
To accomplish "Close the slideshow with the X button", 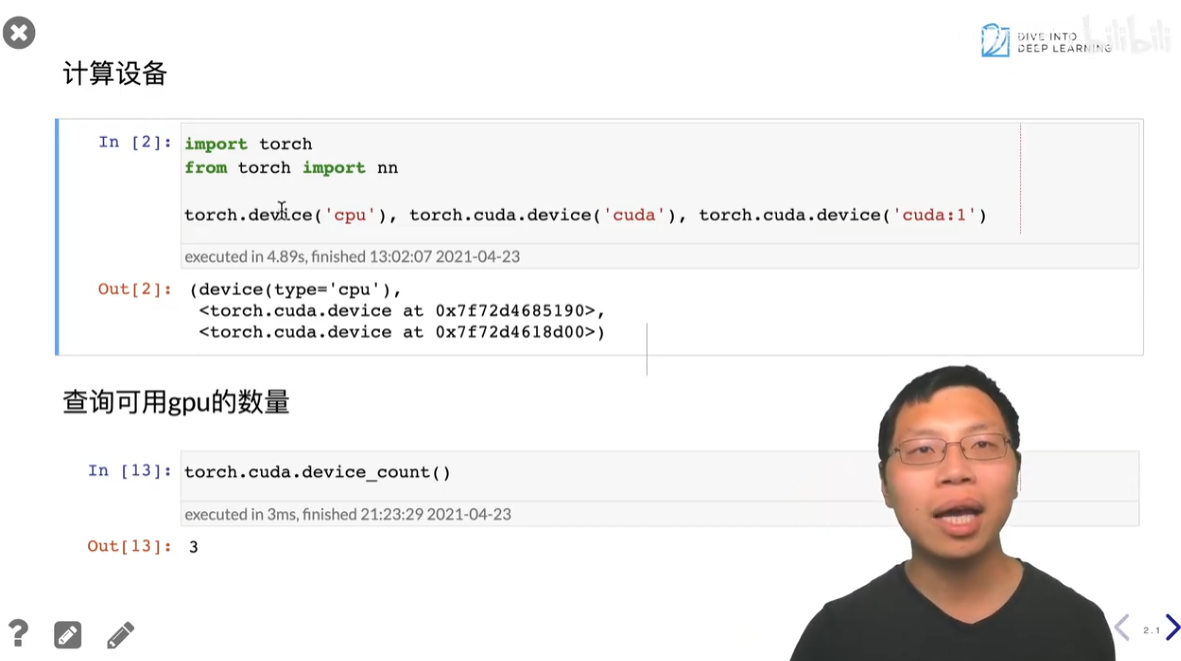I will 19,32.
